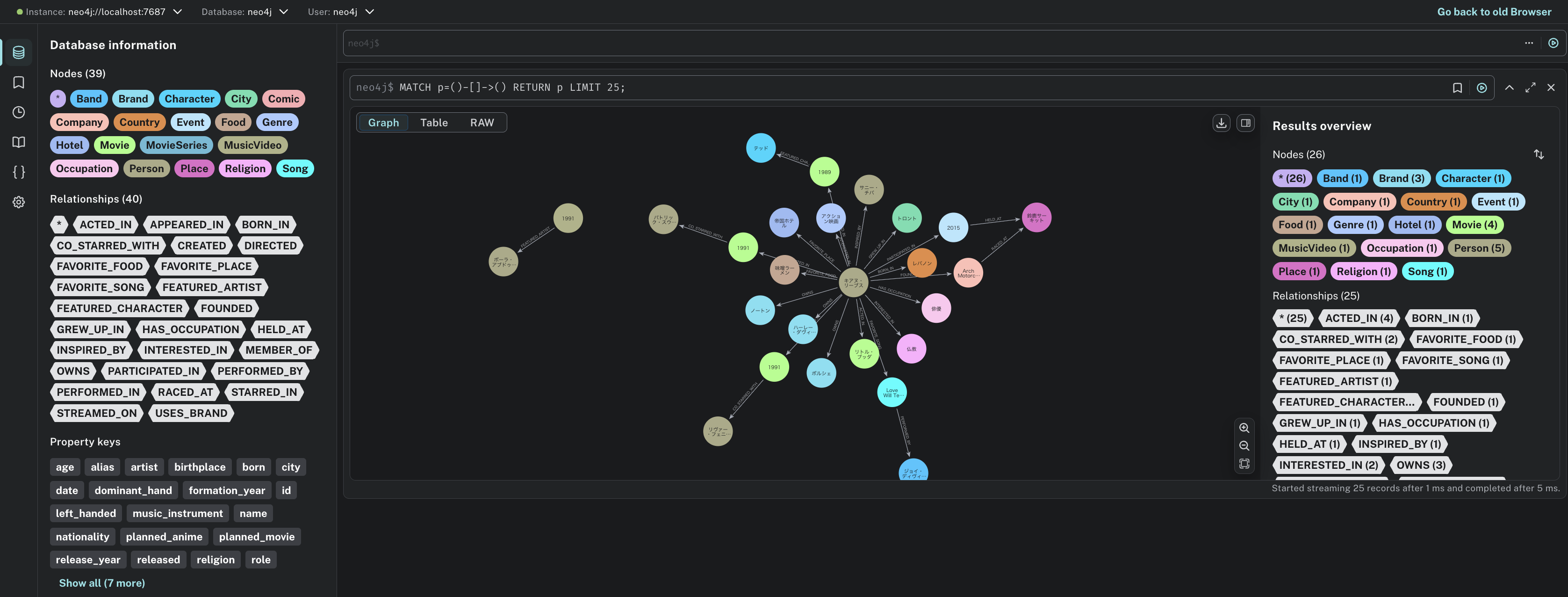Open the query history clock icon
The height and width of the screenshot is (597, 1568).
click(x=18, y=112)
